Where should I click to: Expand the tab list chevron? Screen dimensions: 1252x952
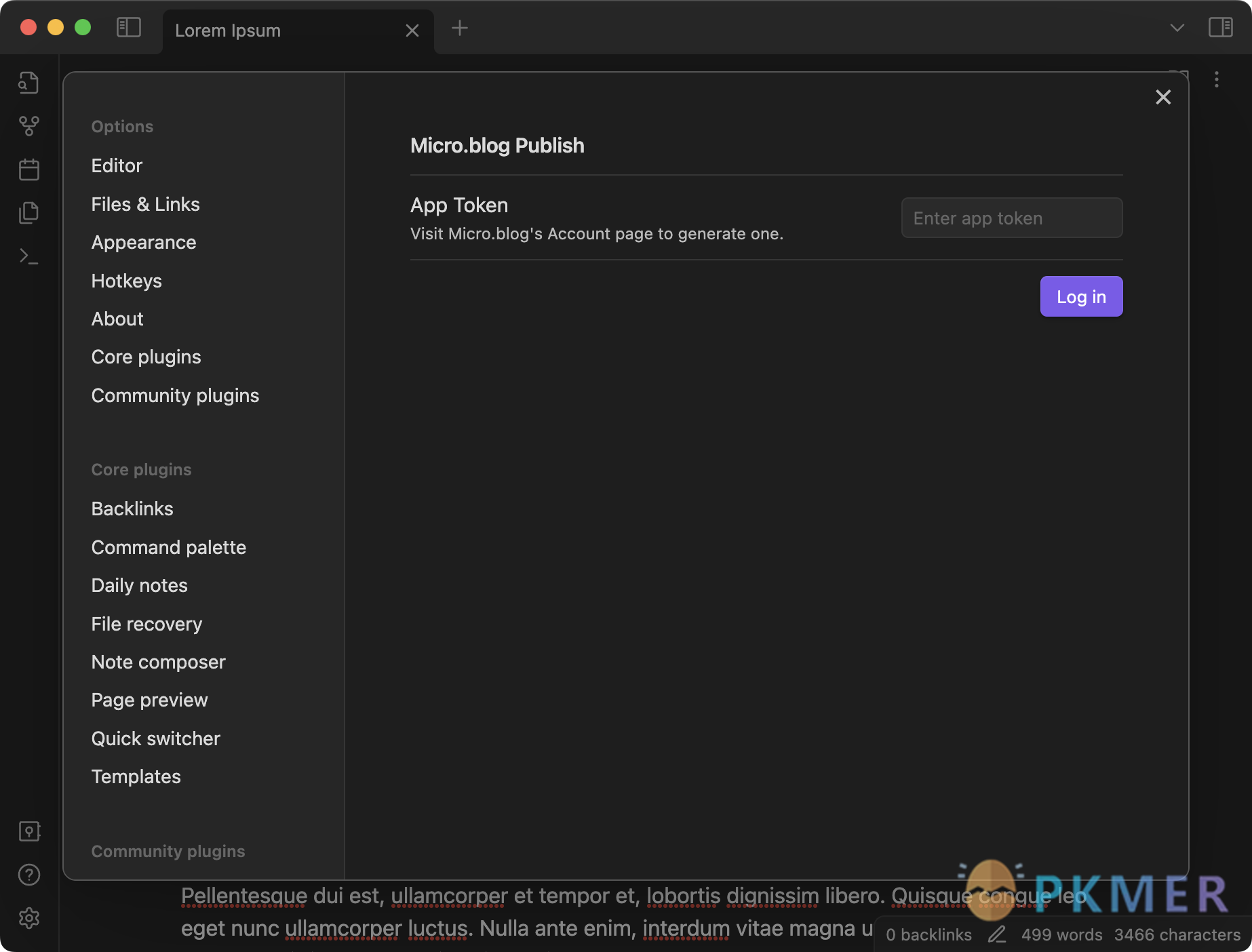[x=1177, y=28]
